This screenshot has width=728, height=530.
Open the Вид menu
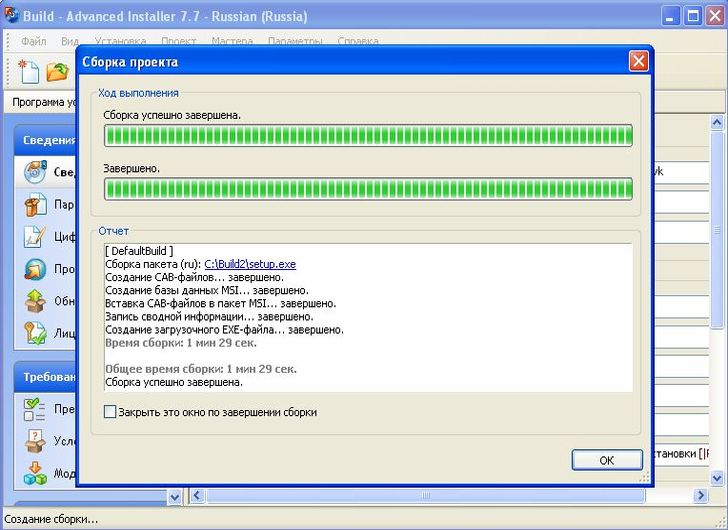[x=70, y=41]
